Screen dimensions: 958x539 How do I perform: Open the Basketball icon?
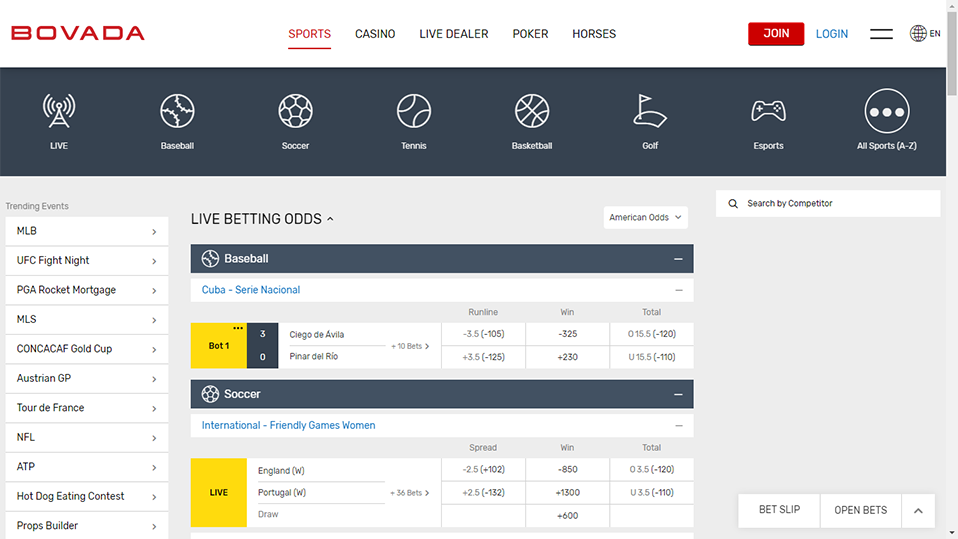(532, 111)
